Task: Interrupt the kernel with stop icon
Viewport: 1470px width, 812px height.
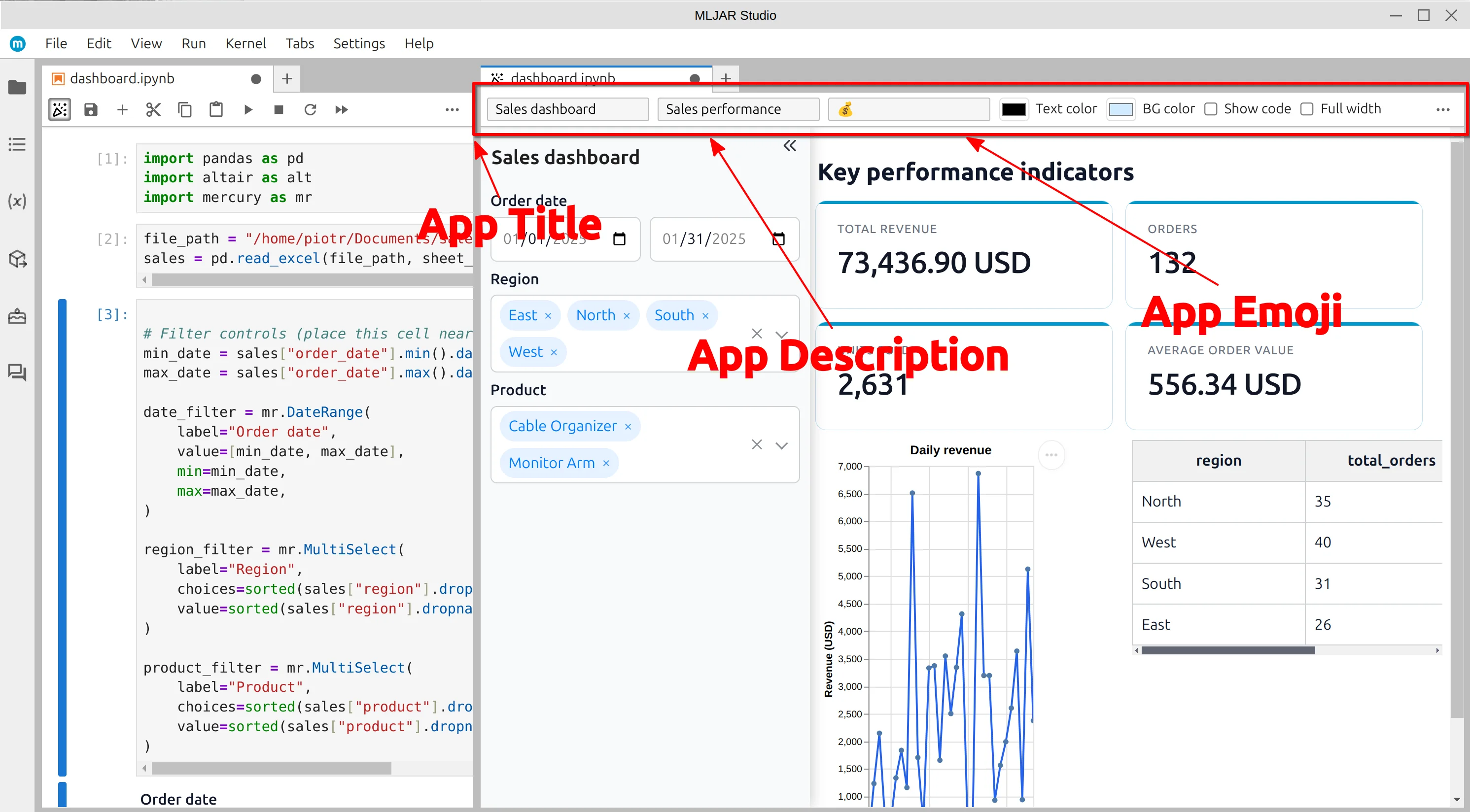Action: 279,109
